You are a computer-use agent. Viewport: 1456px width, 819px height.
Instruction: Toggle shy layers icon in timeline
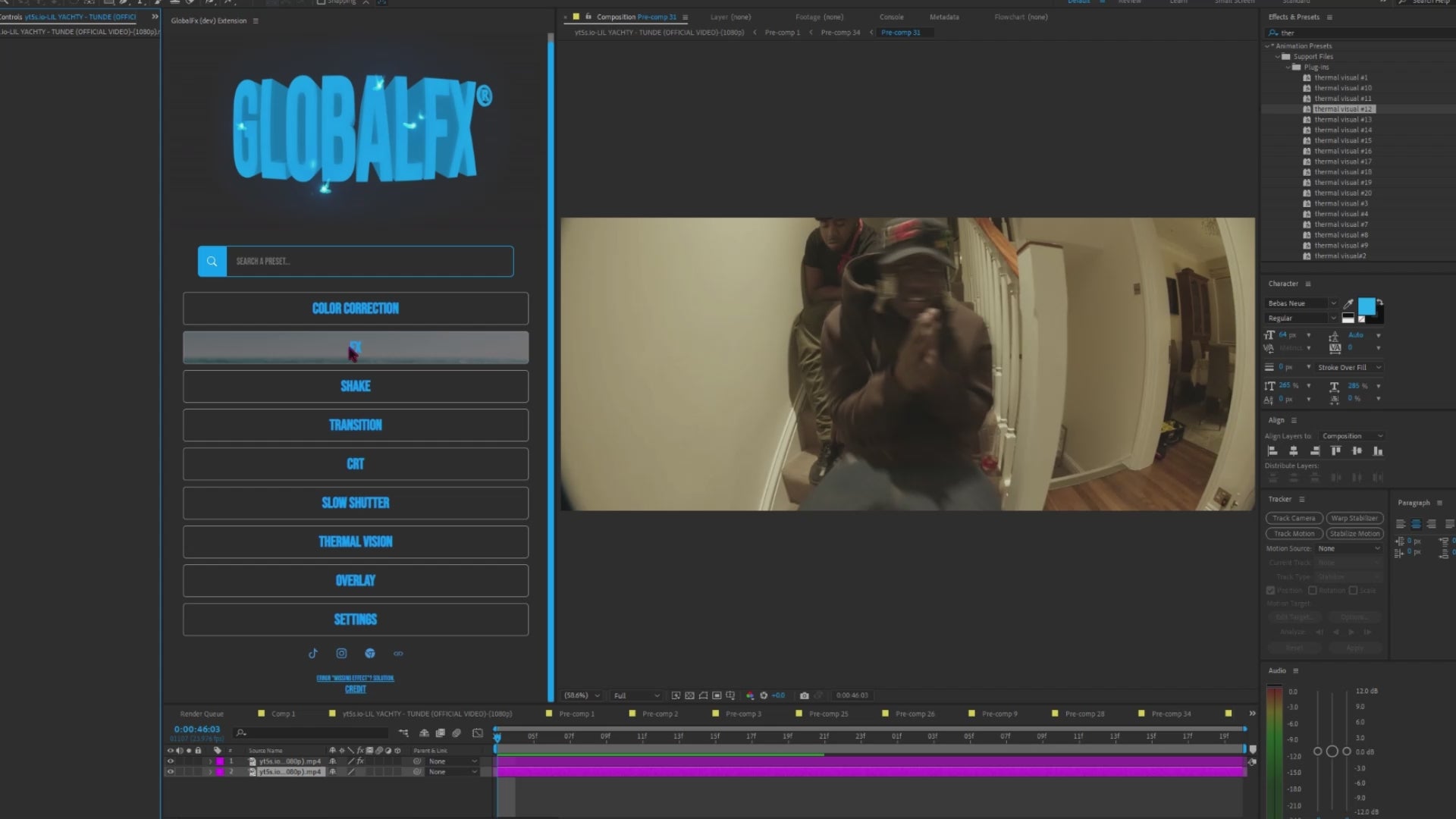pyautogui.click(x=424, y=733)
